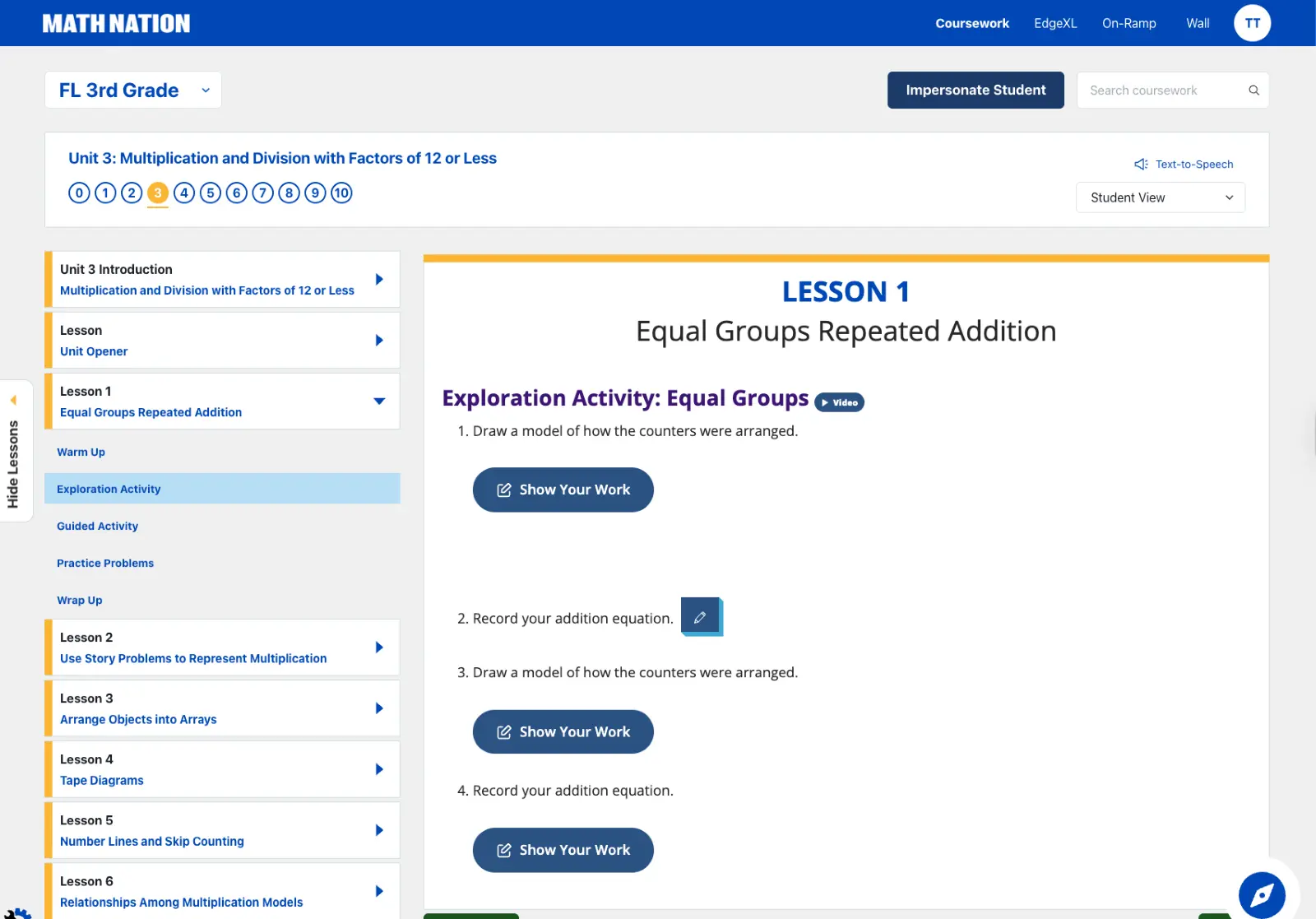Open the EdgeXL navigation tab
Screen dimensions: 1316x919
[x=1055, y=23]
